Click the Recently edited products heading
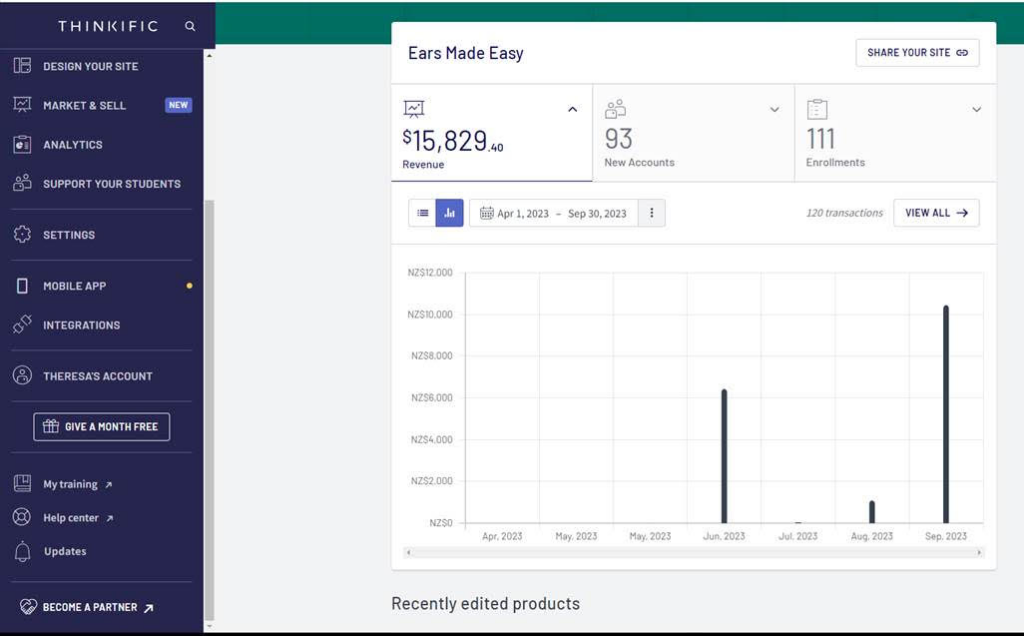Screen dimensions: 1024x636 coord(485,603)
